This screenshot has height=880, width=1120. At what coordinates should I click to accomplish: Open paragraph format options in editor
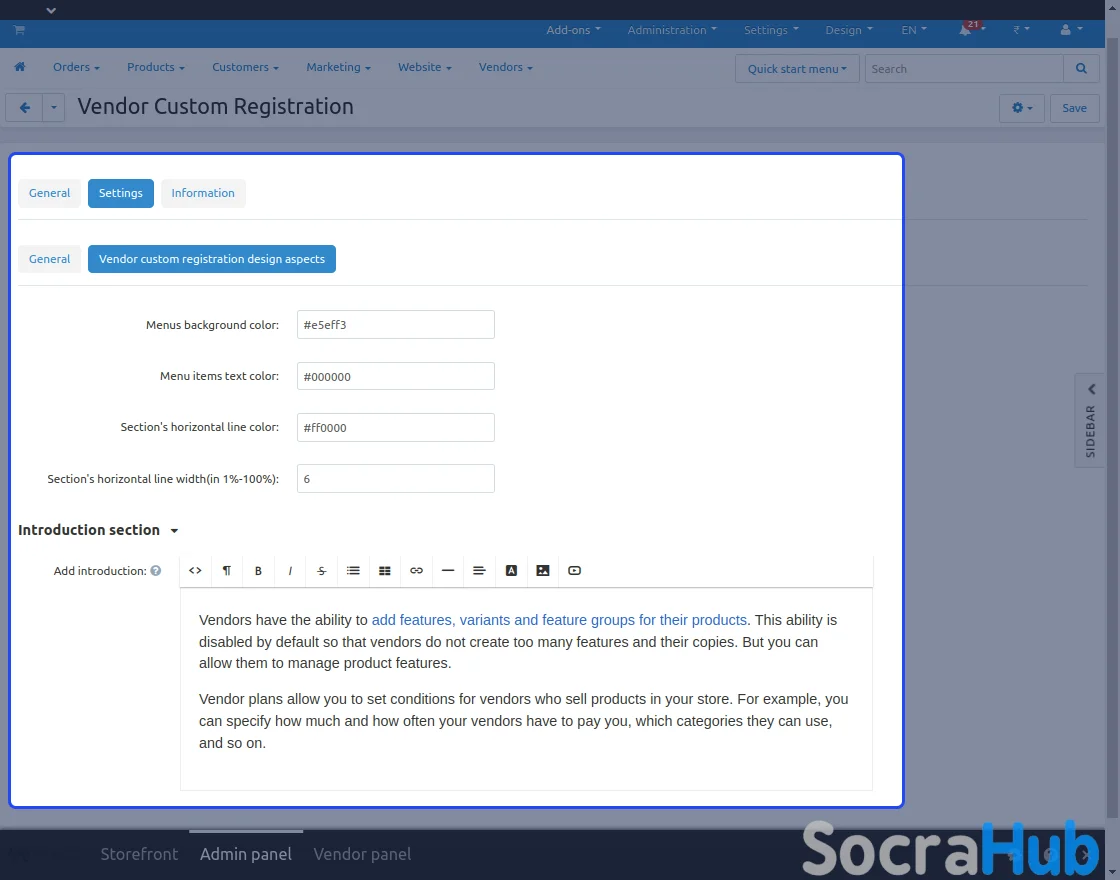(226, 571)
